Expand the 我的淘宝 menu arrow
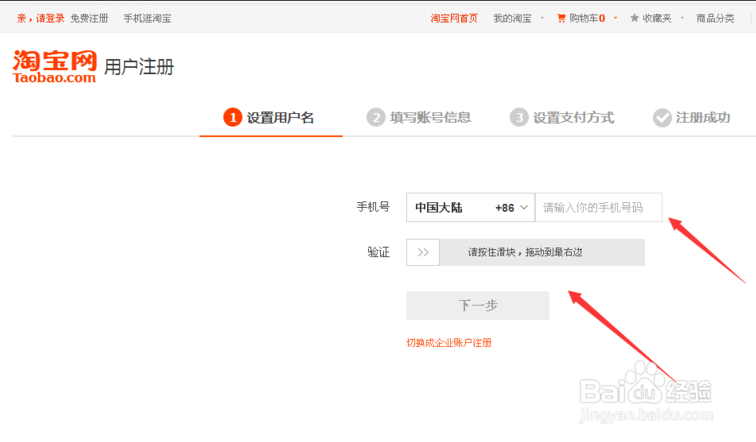The height and width of the screenshot is (442, 756). (x=542, y=18)
